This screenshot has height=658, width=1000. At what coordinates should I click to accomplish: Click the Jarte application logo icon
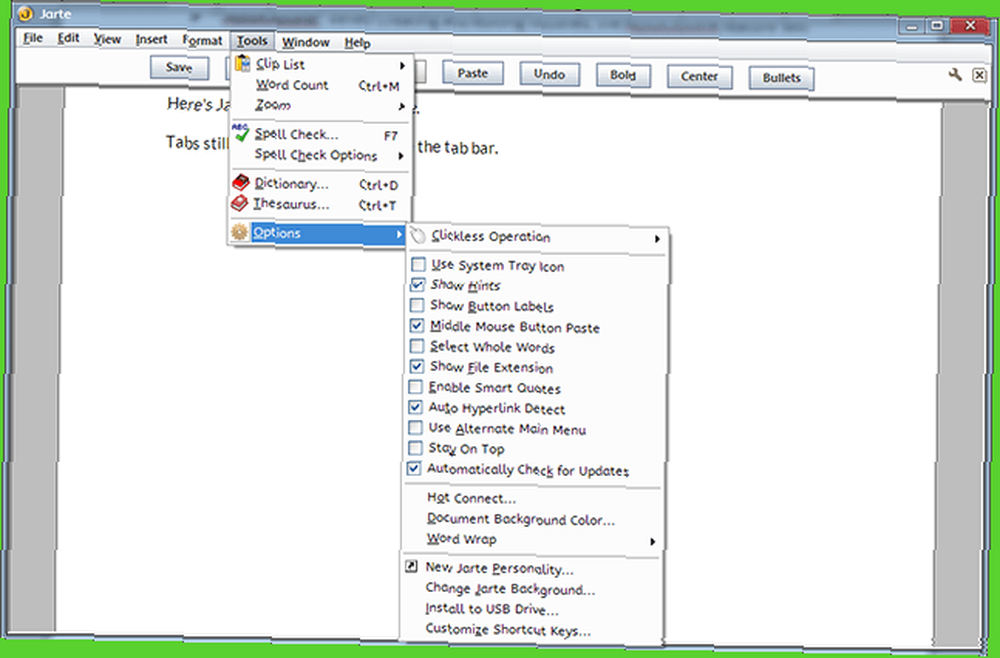[x=25, y=13]
